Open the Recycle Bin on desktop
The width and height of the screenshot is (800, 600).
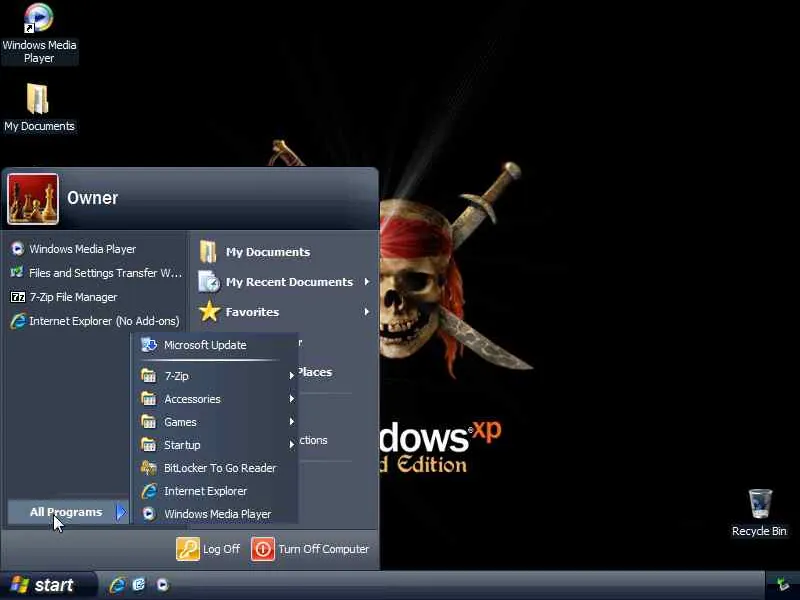759,513
